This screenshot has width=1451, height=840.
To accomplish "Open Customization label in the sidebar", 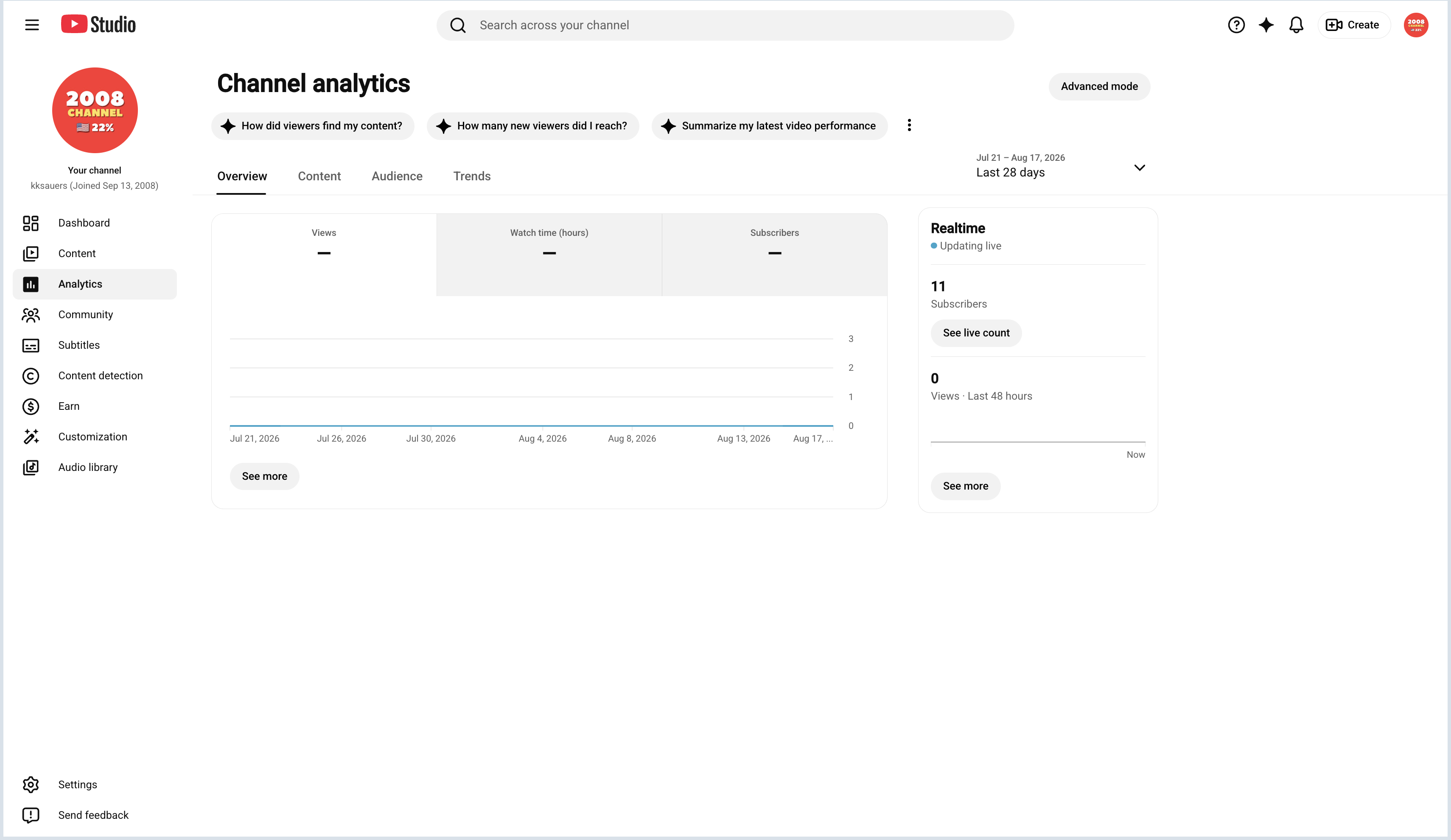I will pos(92,437).
